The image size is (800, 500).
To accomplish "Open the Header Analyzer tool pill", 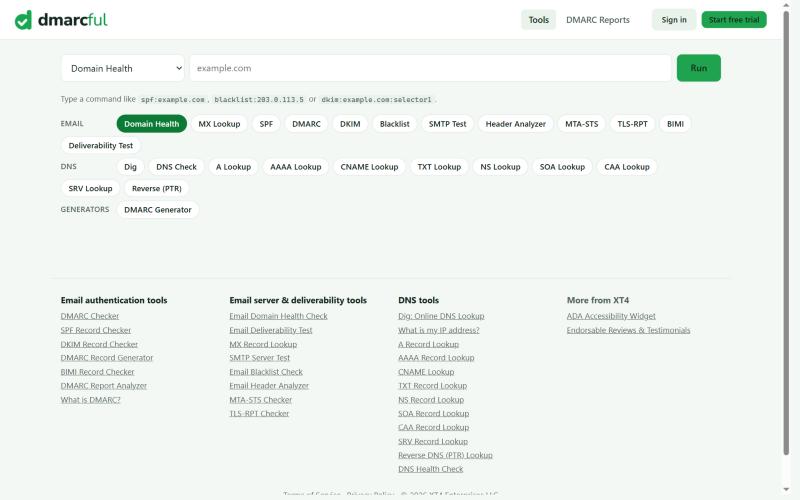I will point(515,123).
